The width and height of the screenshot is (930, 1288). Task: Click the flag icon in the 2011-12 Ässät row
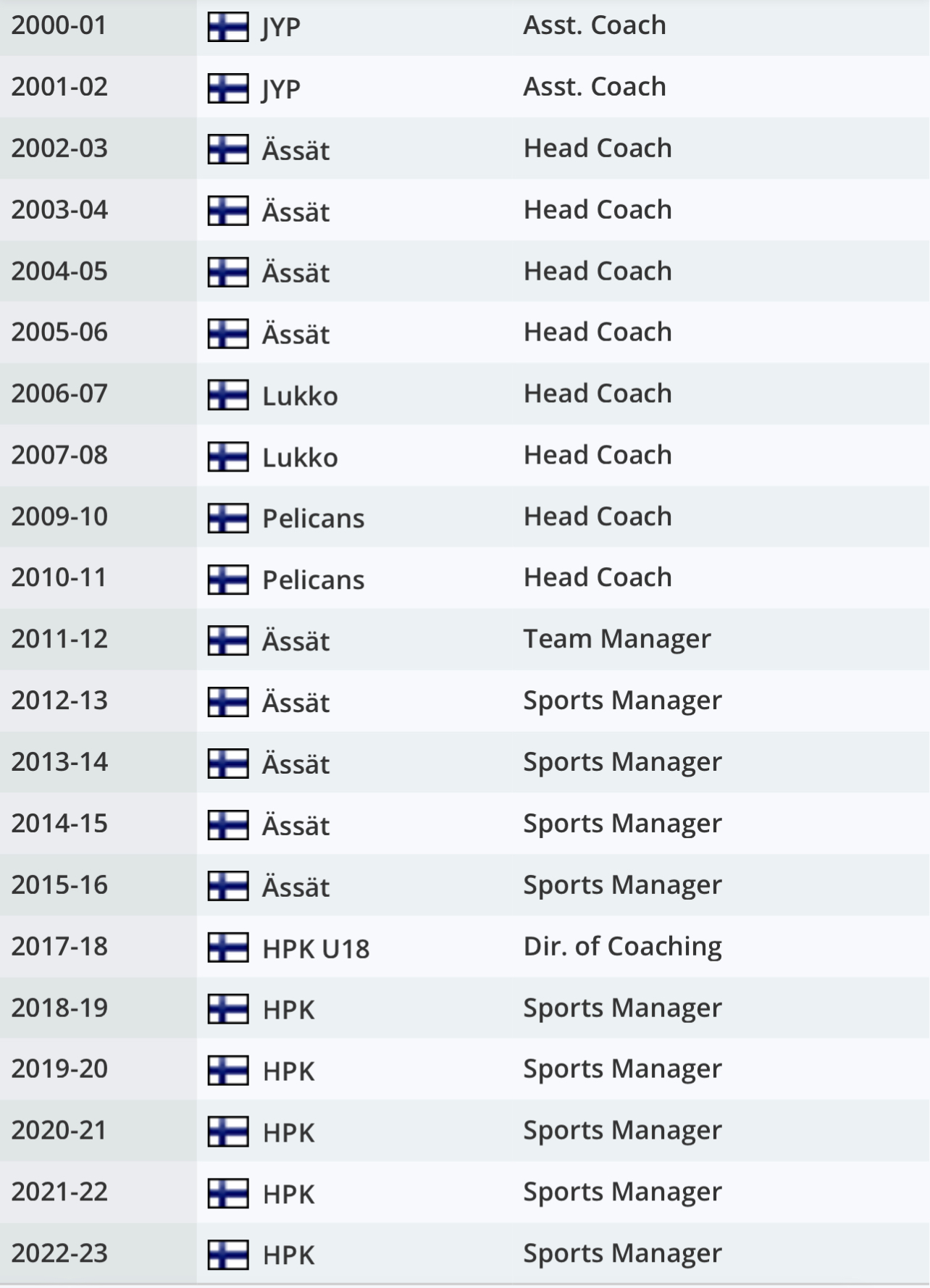pyautogui.click(x=228, y=640)
